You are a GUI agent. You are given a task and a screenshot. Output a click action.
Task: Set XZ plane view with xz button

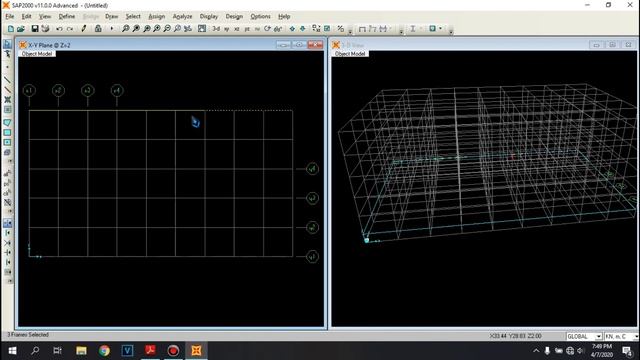click(x=237, y=29)
